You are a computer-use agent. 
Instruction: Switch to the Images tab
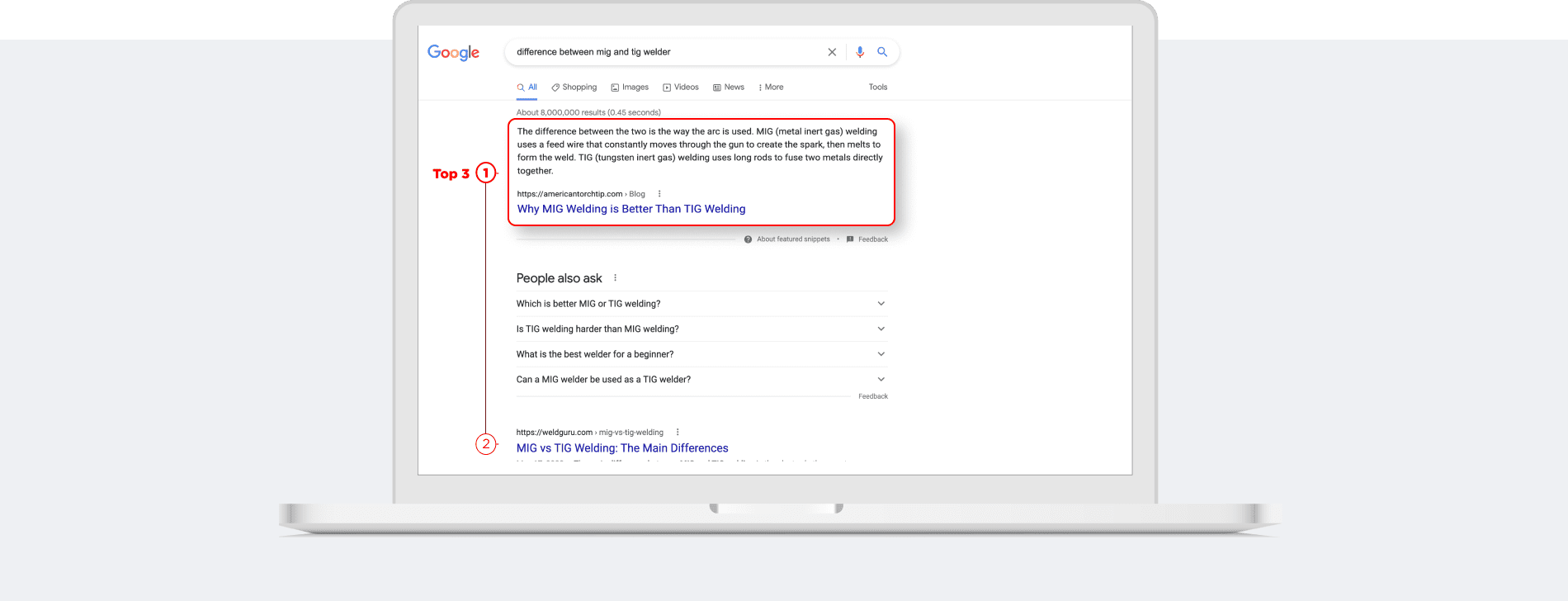(x=630, y=87)
